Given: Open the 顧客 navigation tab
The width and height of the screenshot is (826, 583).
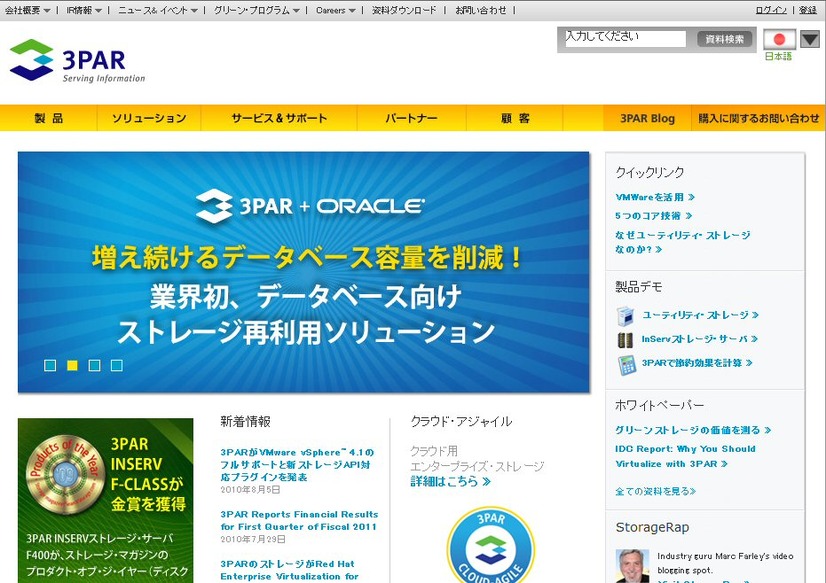Looking at the screenshot, I should (515, 118).
